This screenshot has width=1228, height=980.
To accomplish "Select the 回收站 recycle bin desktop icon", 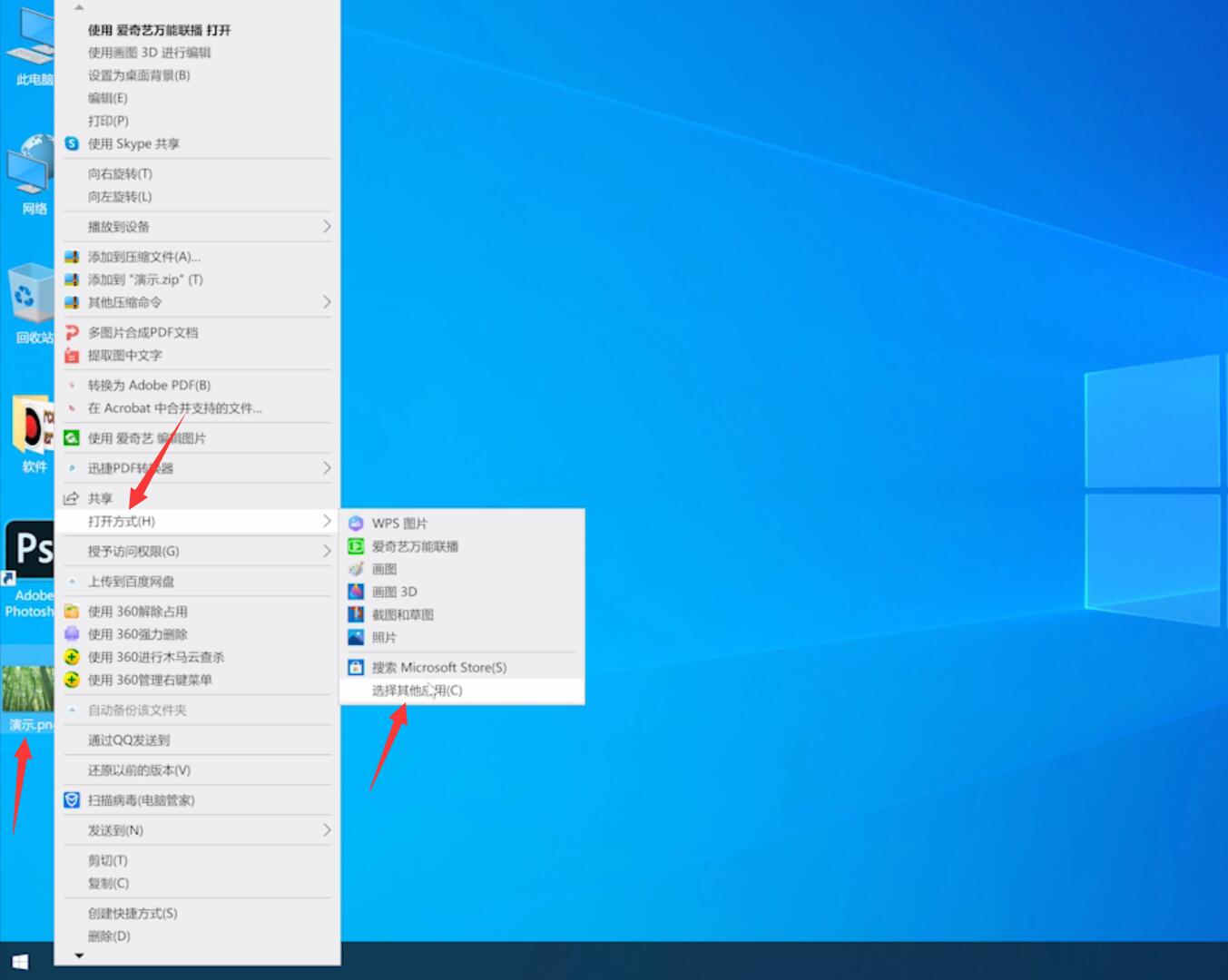I will coord(30,304).
